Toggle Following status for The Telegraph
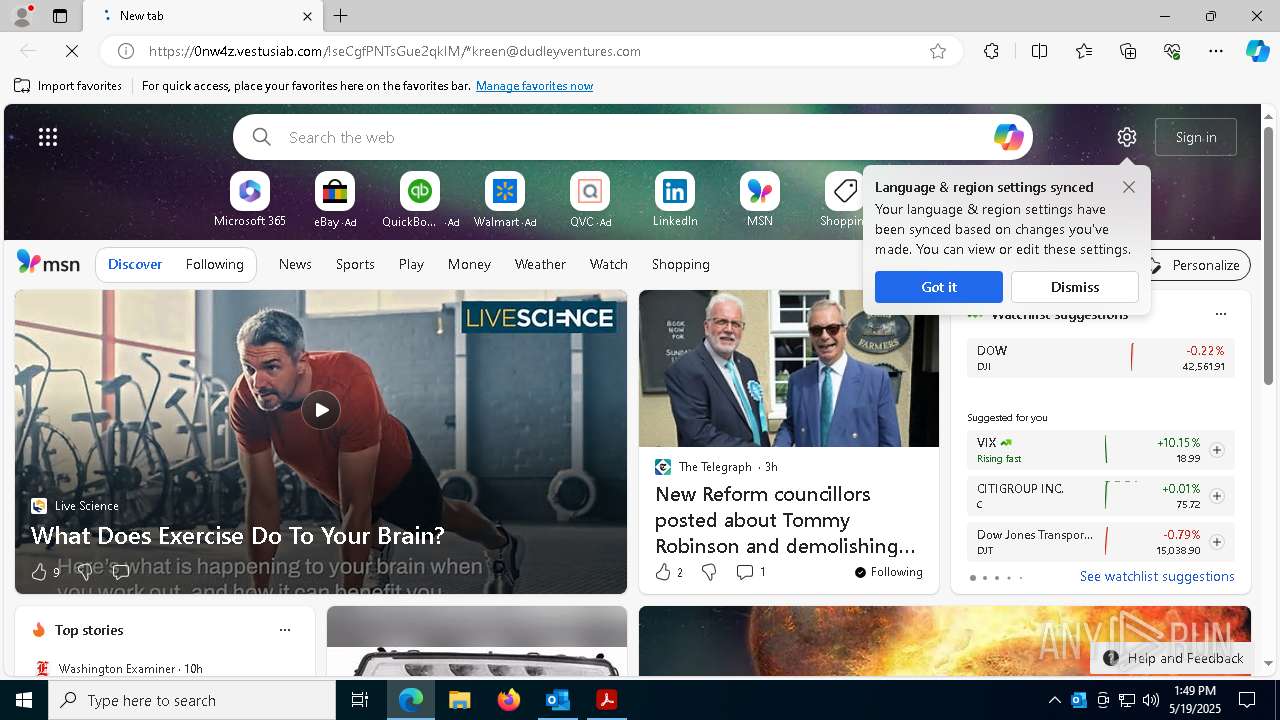The width and height of the screenshot is (1280, 720). coord(889,572)
